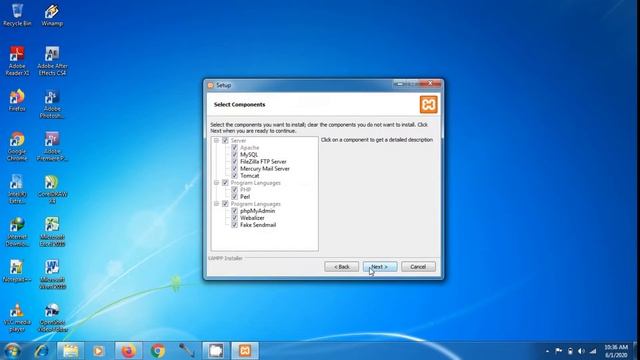Uncheck the Tomcat component checkbox

point(234,176)
